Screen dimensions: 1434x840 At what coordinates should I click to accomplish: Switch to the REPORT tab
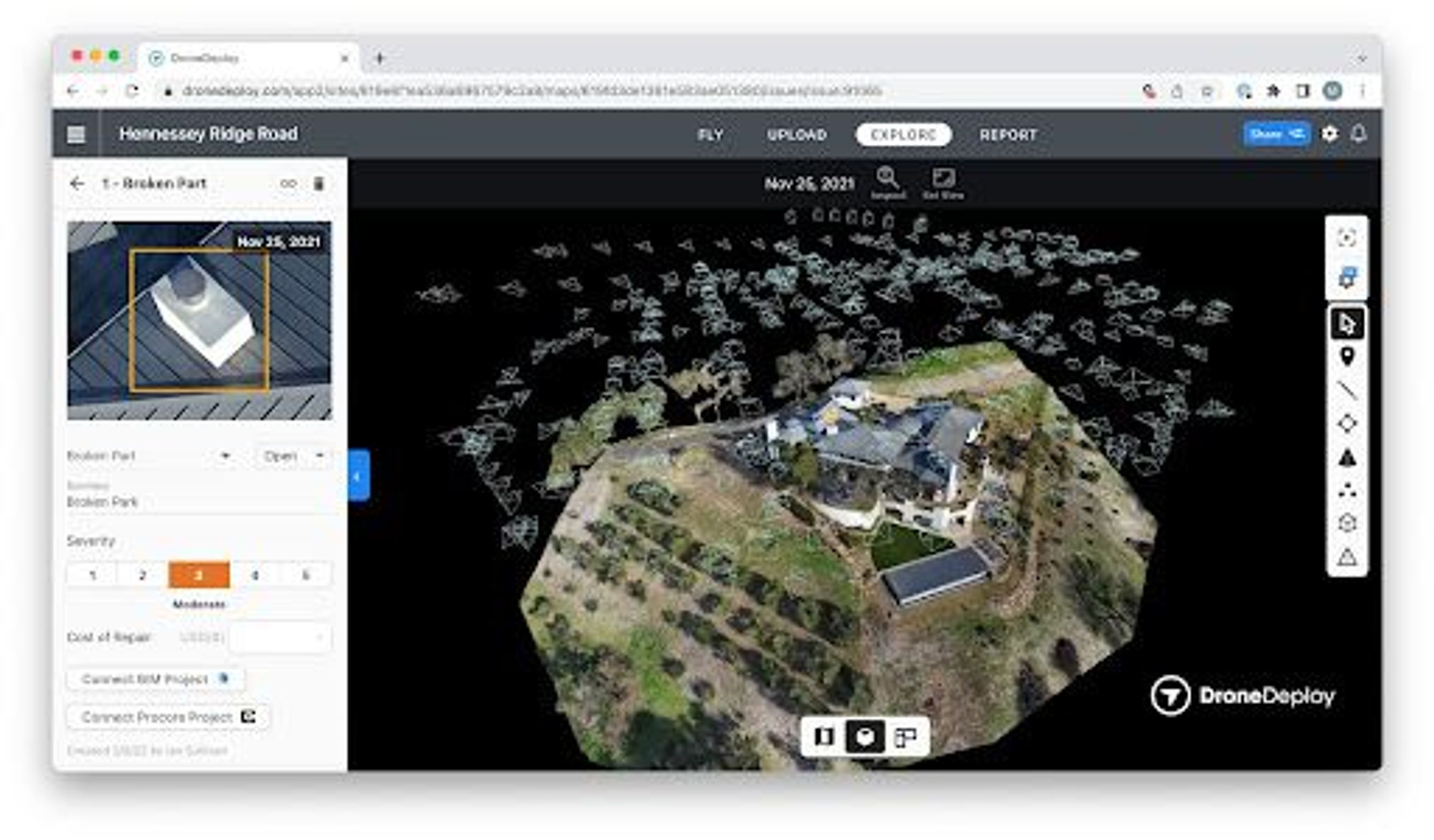pyautogui.click(x=1008, y=135)
